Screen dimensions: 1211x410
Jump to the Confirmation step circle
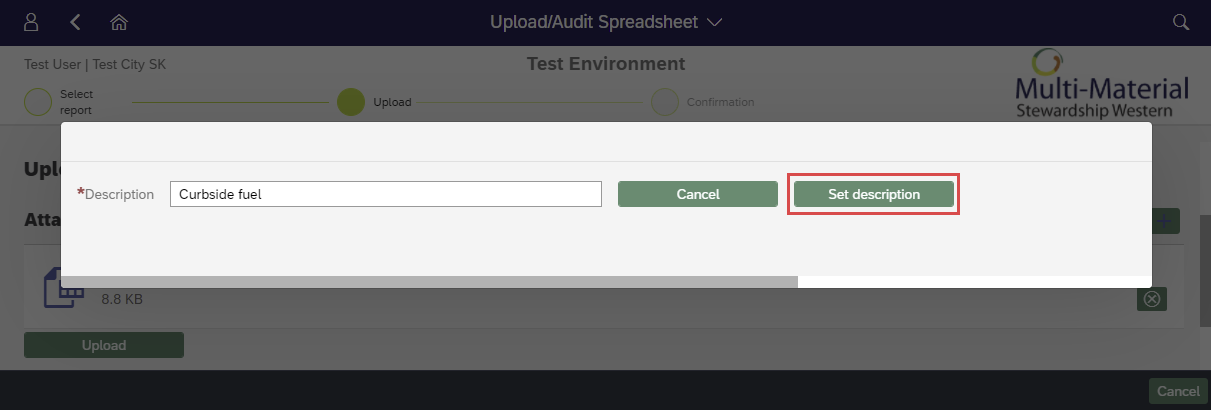[665, 102]
